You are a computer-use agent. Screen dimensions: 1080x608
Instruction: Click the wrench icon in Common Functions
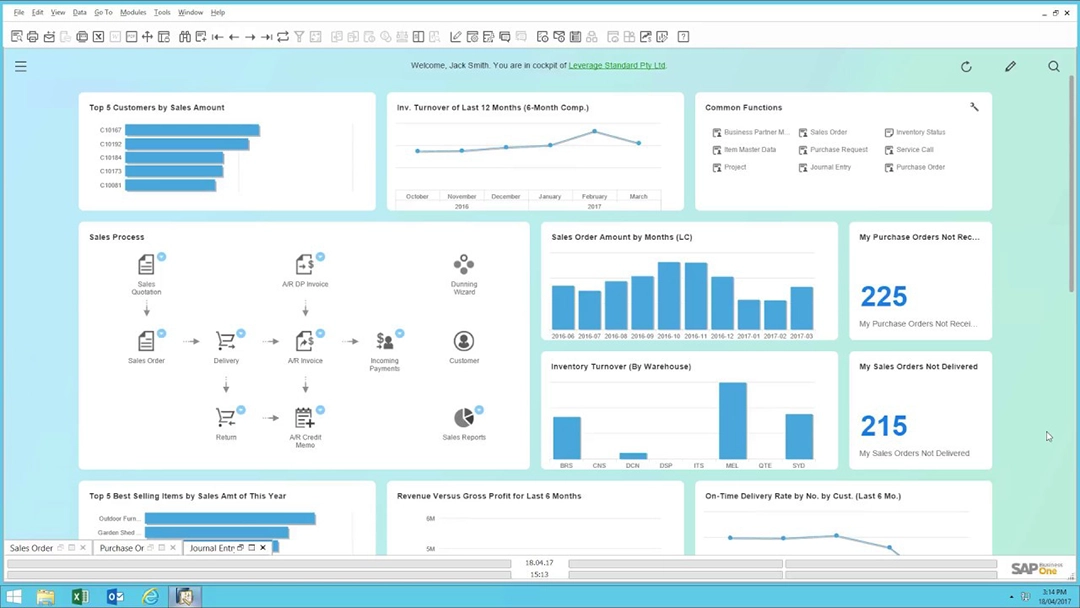(974, 107)
